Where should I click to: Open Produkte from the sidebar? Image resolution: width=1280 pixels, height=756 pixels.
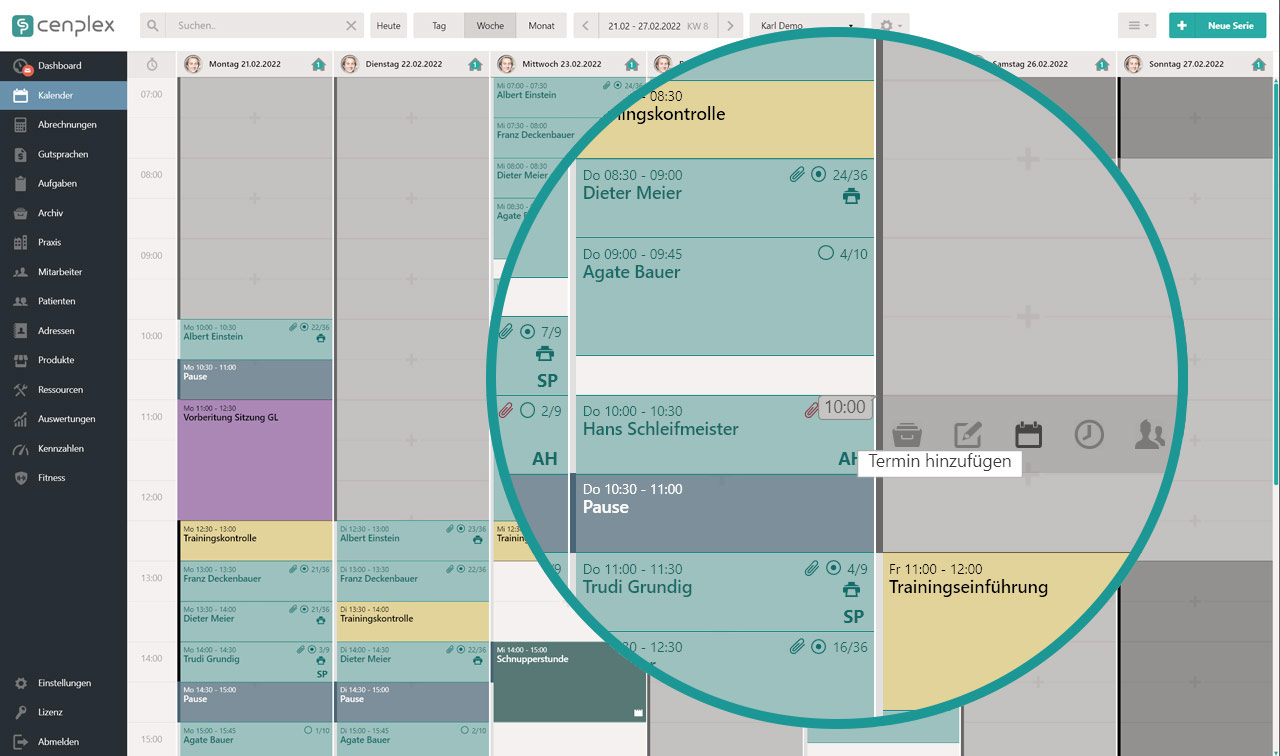64,360
